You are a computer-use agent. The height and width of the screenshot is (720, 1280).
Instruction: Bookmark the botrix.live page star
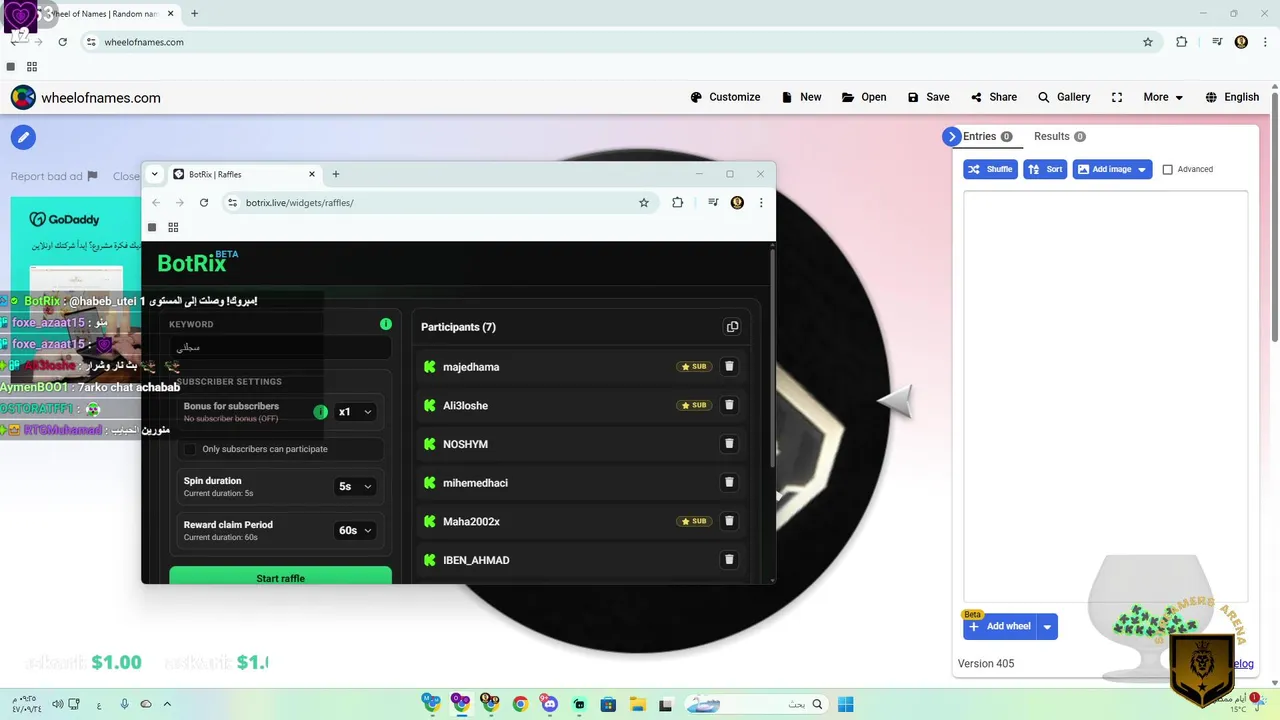[x=644, y=202]
